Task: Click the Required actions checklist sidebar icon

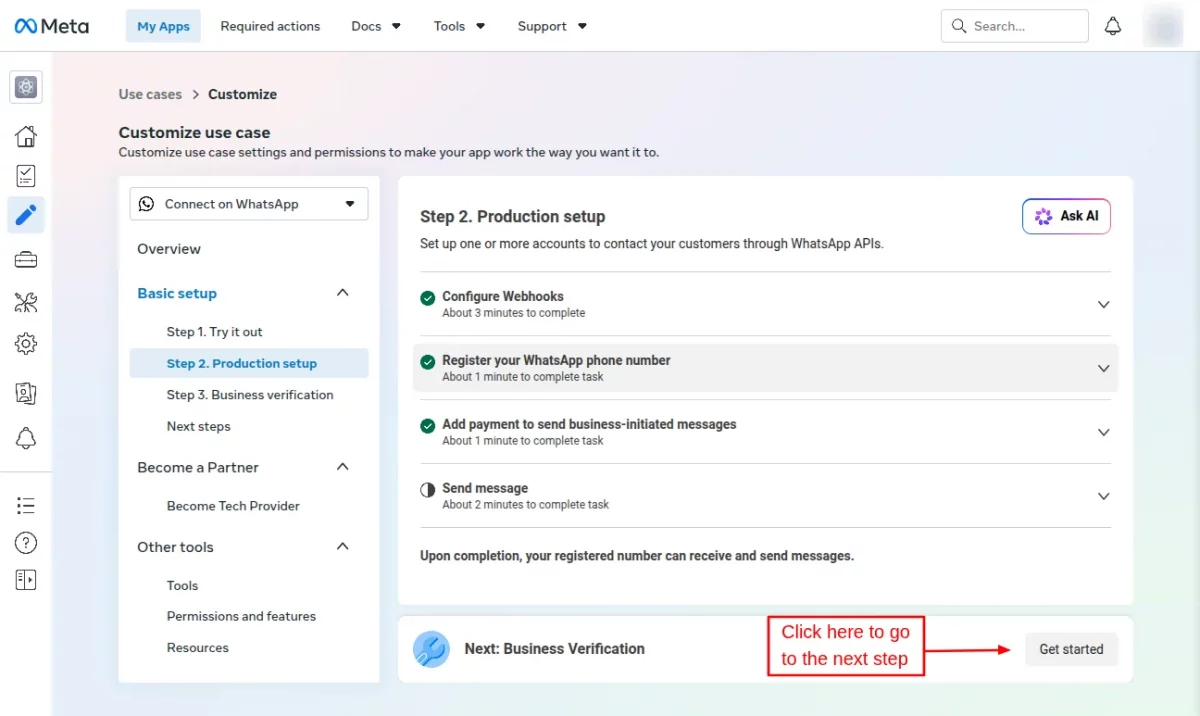Action: pyautogui.click(x=26, y=176)
